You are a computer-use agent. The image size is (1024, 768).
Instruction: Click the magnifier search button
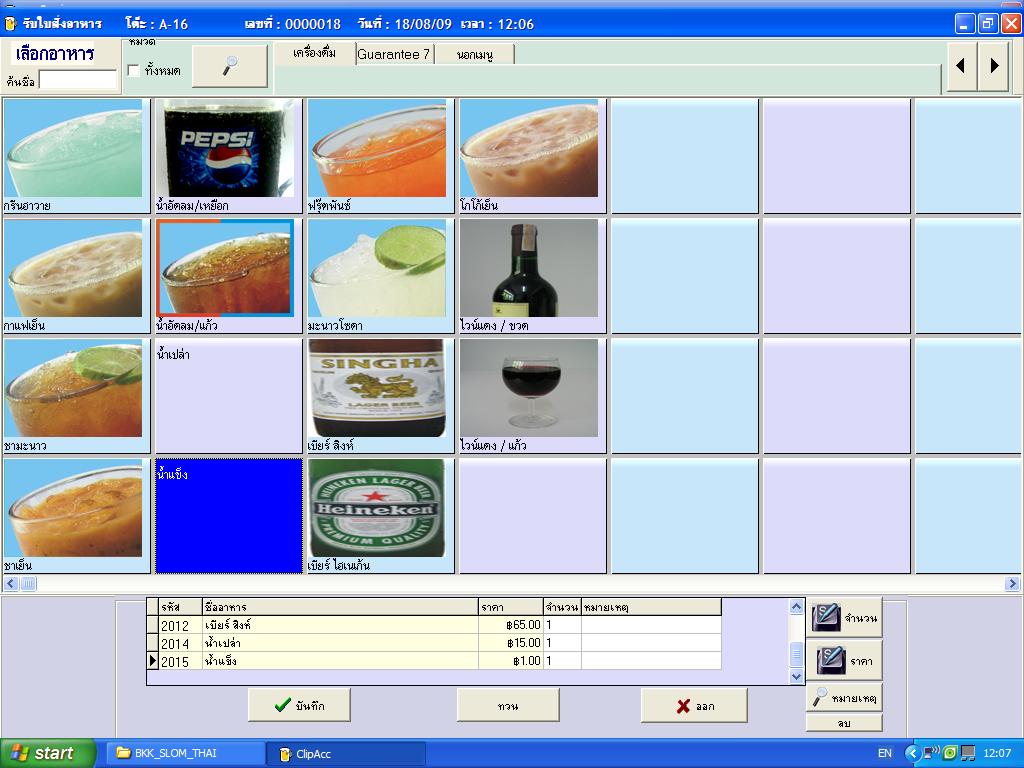230,66
